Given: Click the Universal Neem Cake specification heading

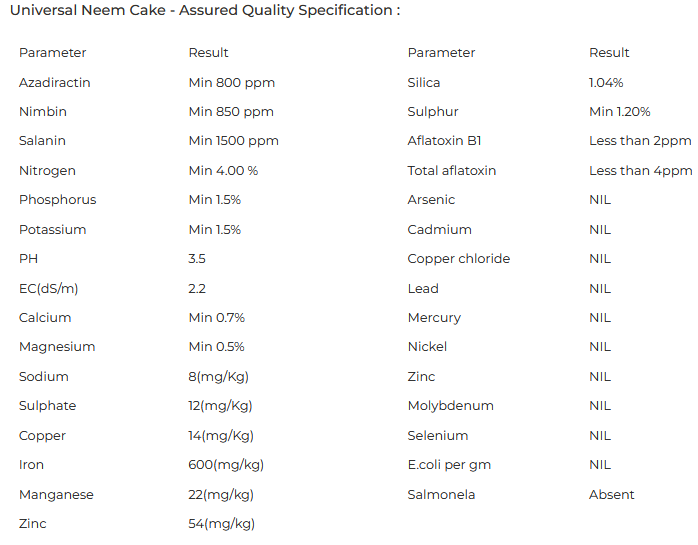Looking at the screenshot, I should pos(204,11).
